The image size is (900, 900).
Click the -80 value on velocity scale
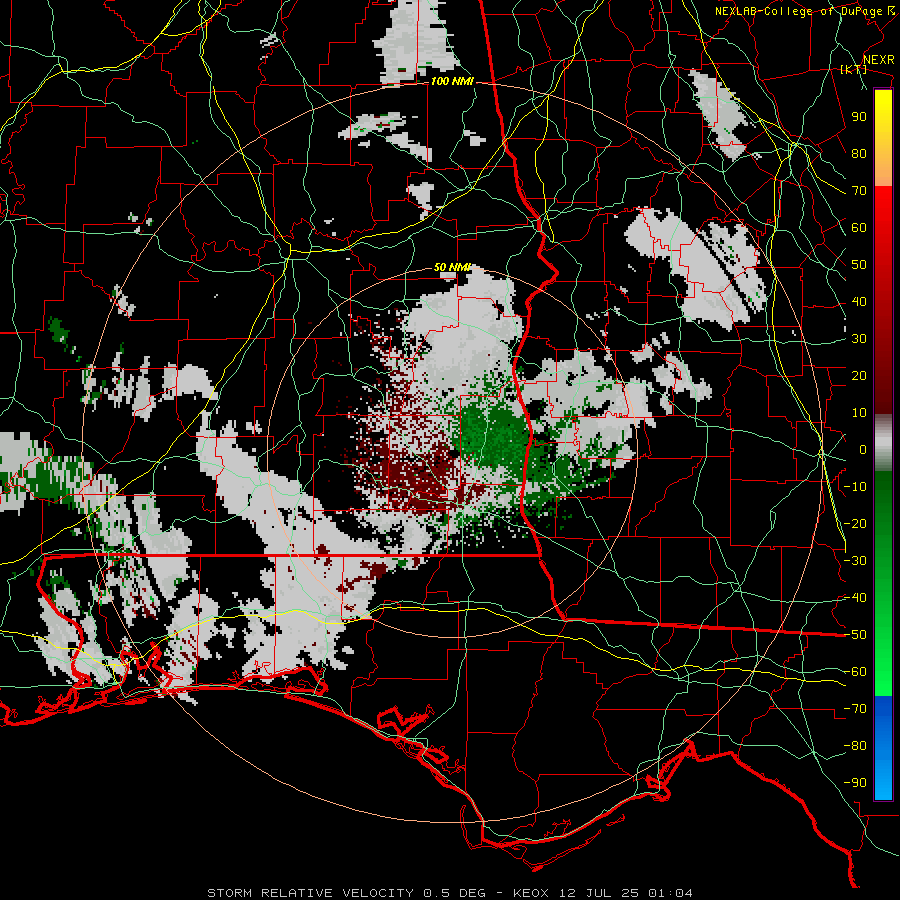tap(855, 746)
